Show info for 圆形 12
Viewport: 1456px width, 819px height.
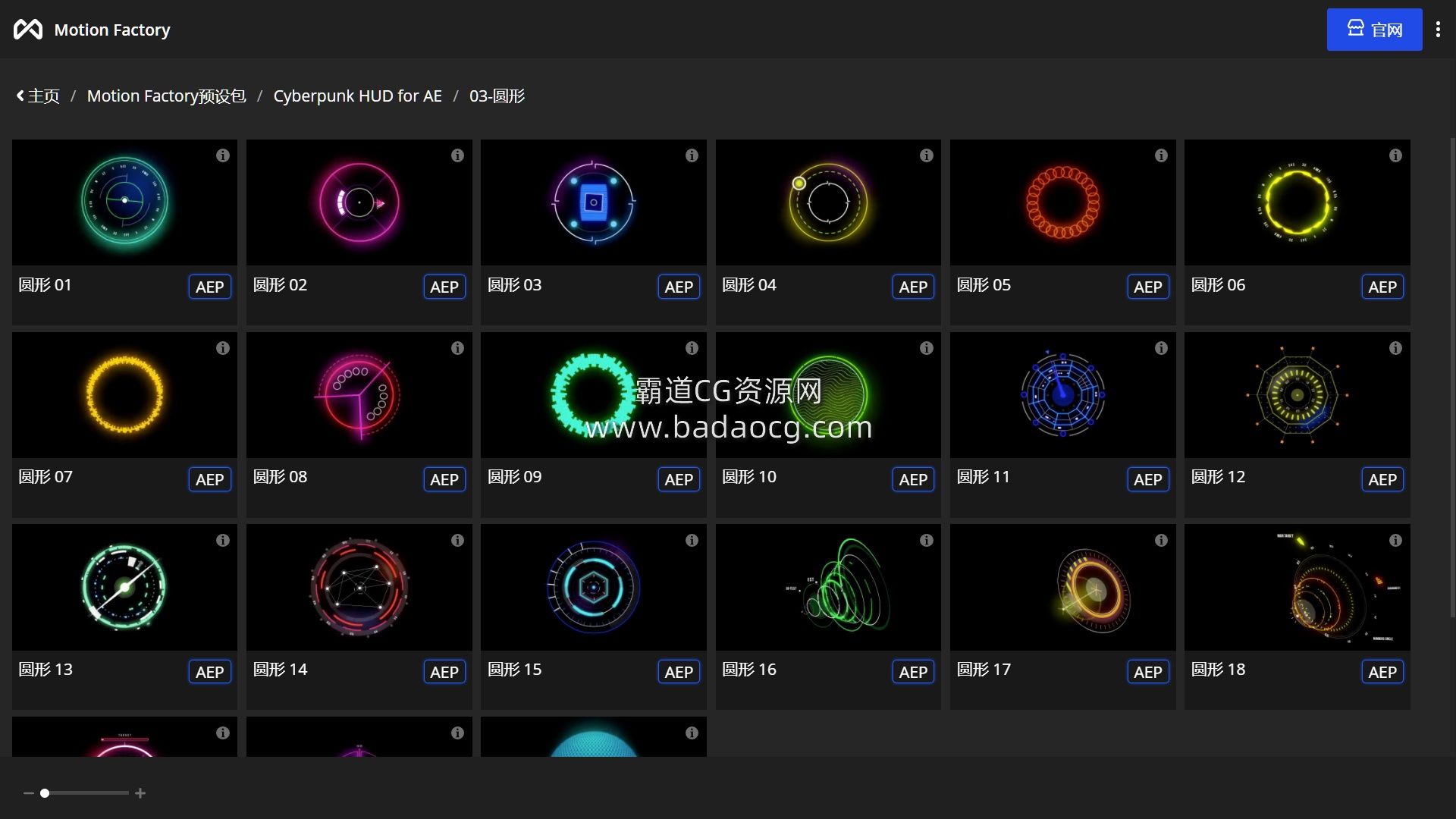point(1395,348)
